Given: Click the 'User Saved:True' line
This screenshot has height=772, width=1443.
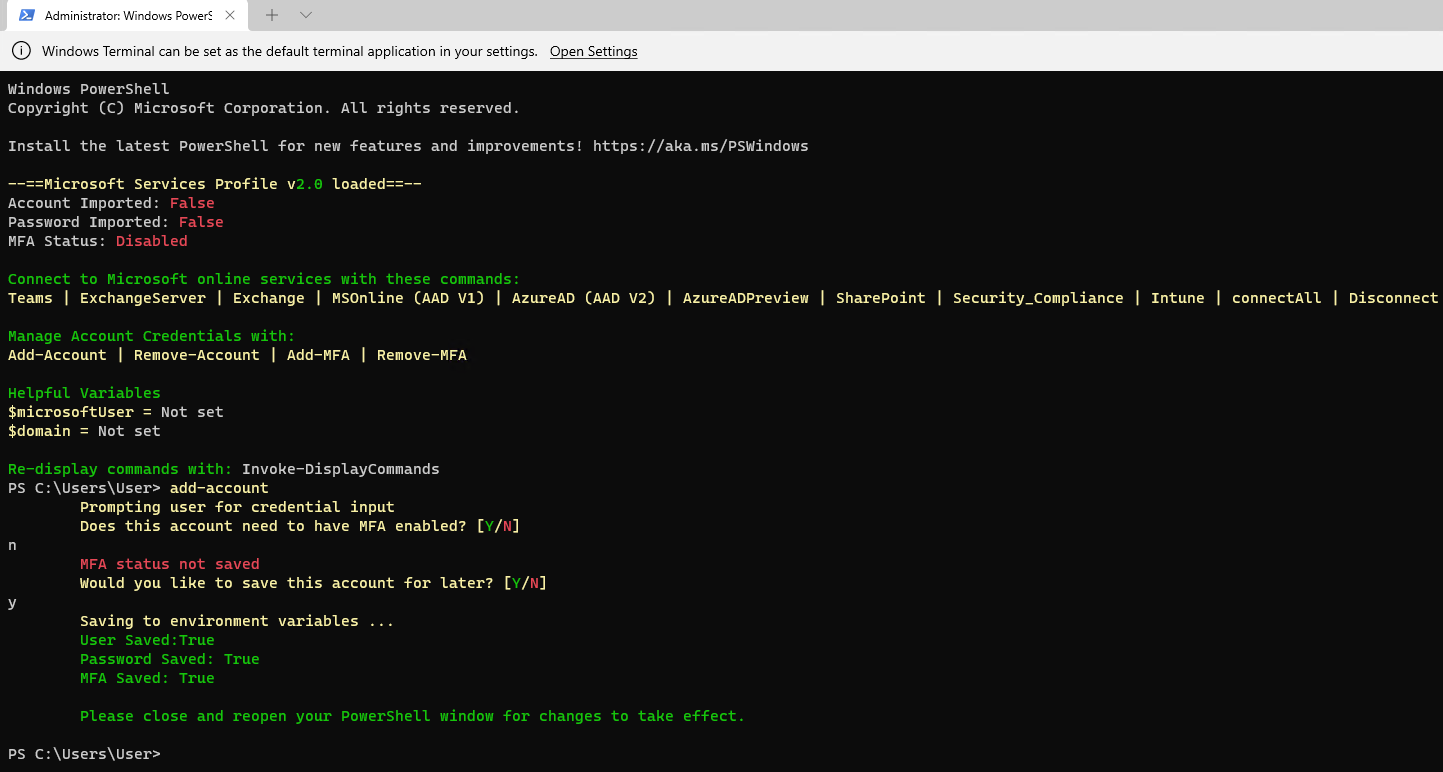Looking at the screenshot, I should pos(147,640).
